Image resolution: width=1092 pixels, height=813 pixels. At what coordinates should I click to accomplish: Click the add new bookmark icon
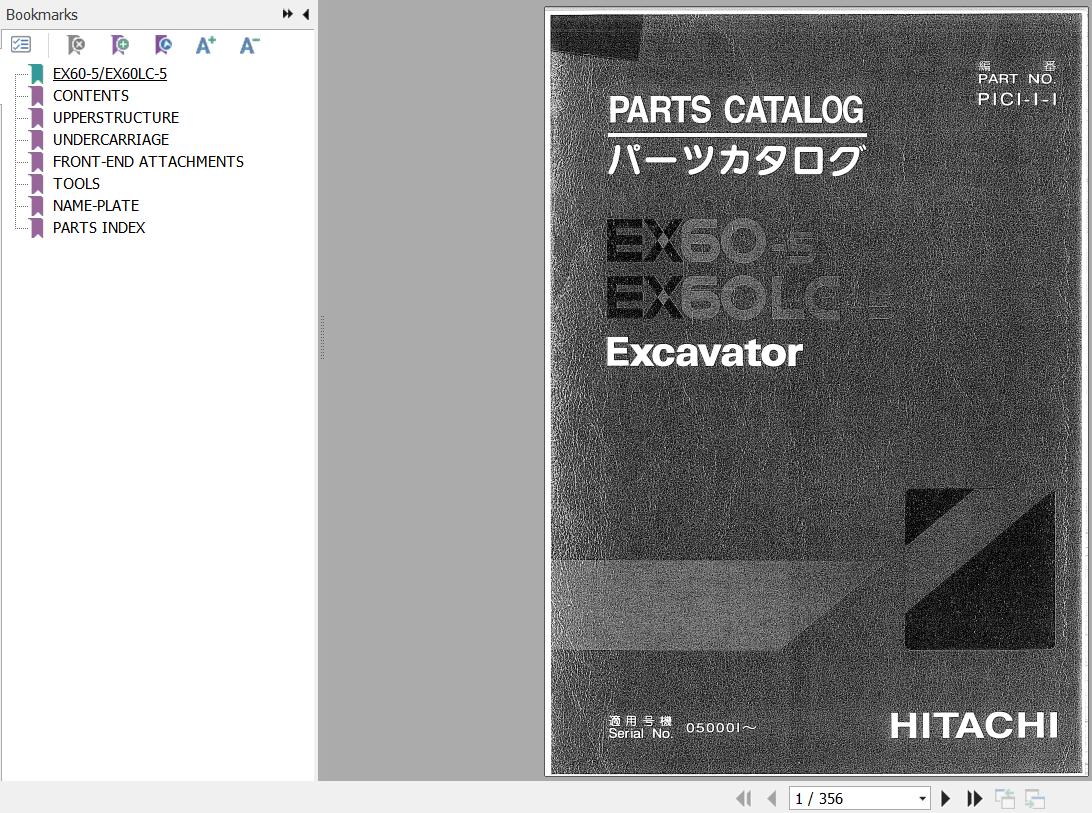coord(120,45)
